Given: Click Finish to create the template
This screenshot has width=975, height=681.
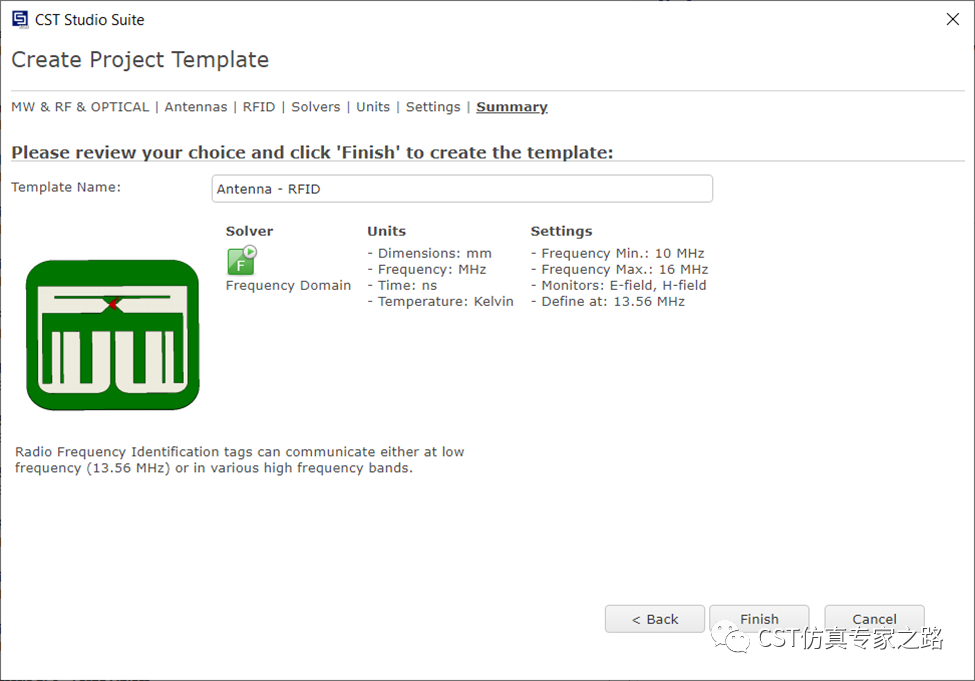Looking at the screenshot, I should click(x=759, y=619).
